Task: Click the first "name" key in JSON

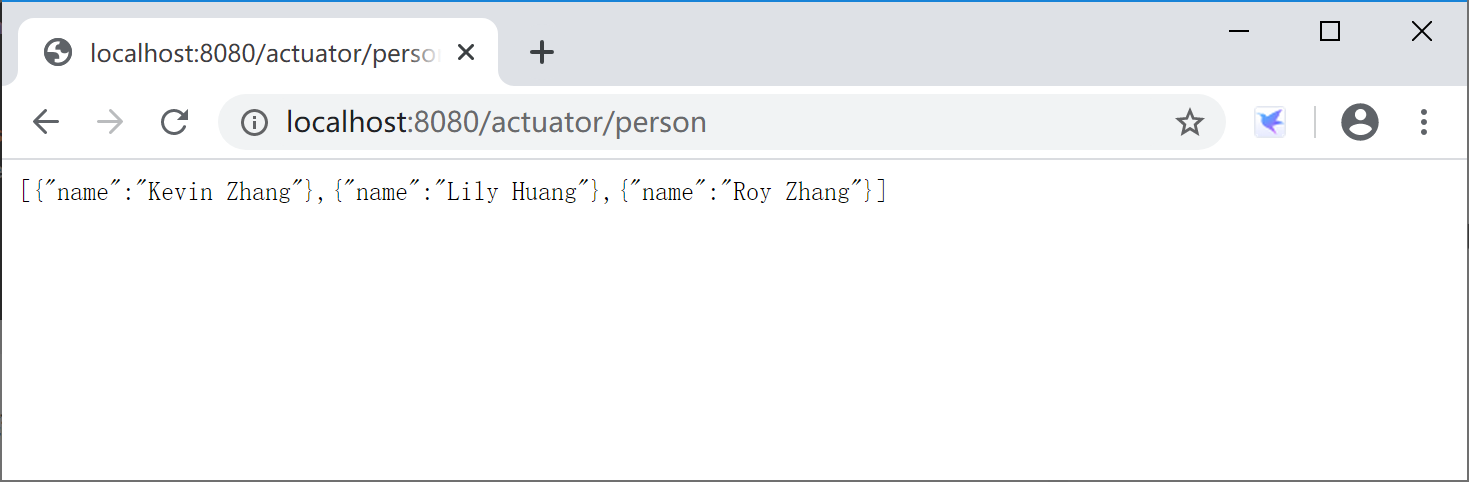Action: pos(83,192)
